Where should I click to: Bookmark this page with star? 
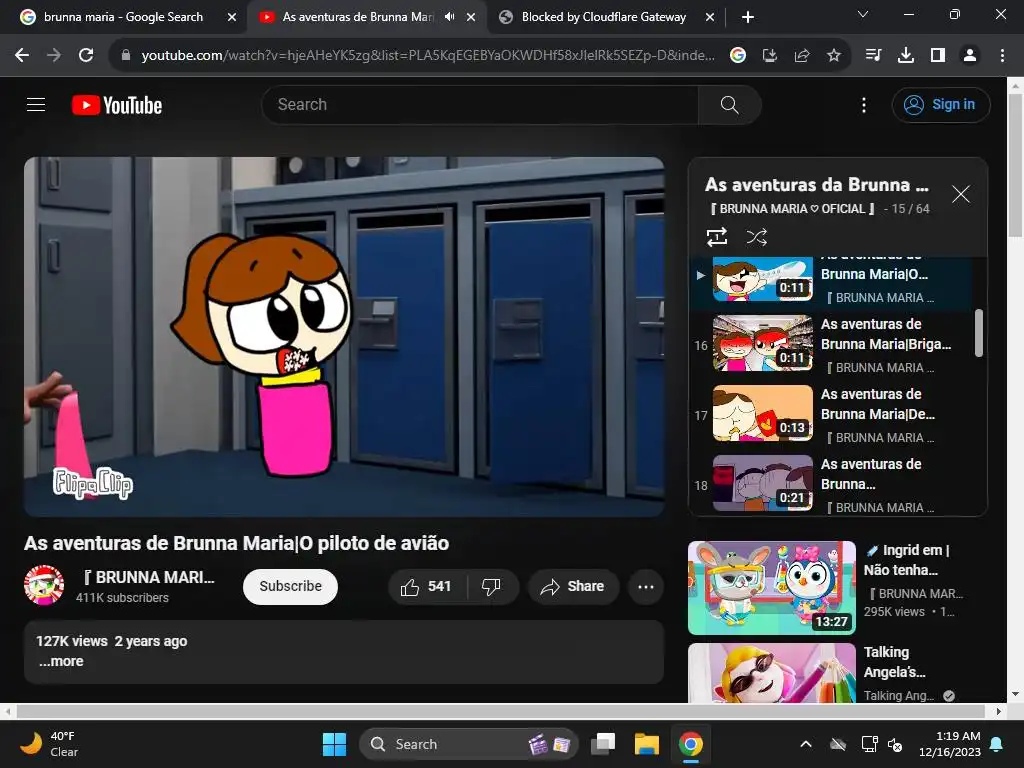pyautogui.click(x=834, y=56)
